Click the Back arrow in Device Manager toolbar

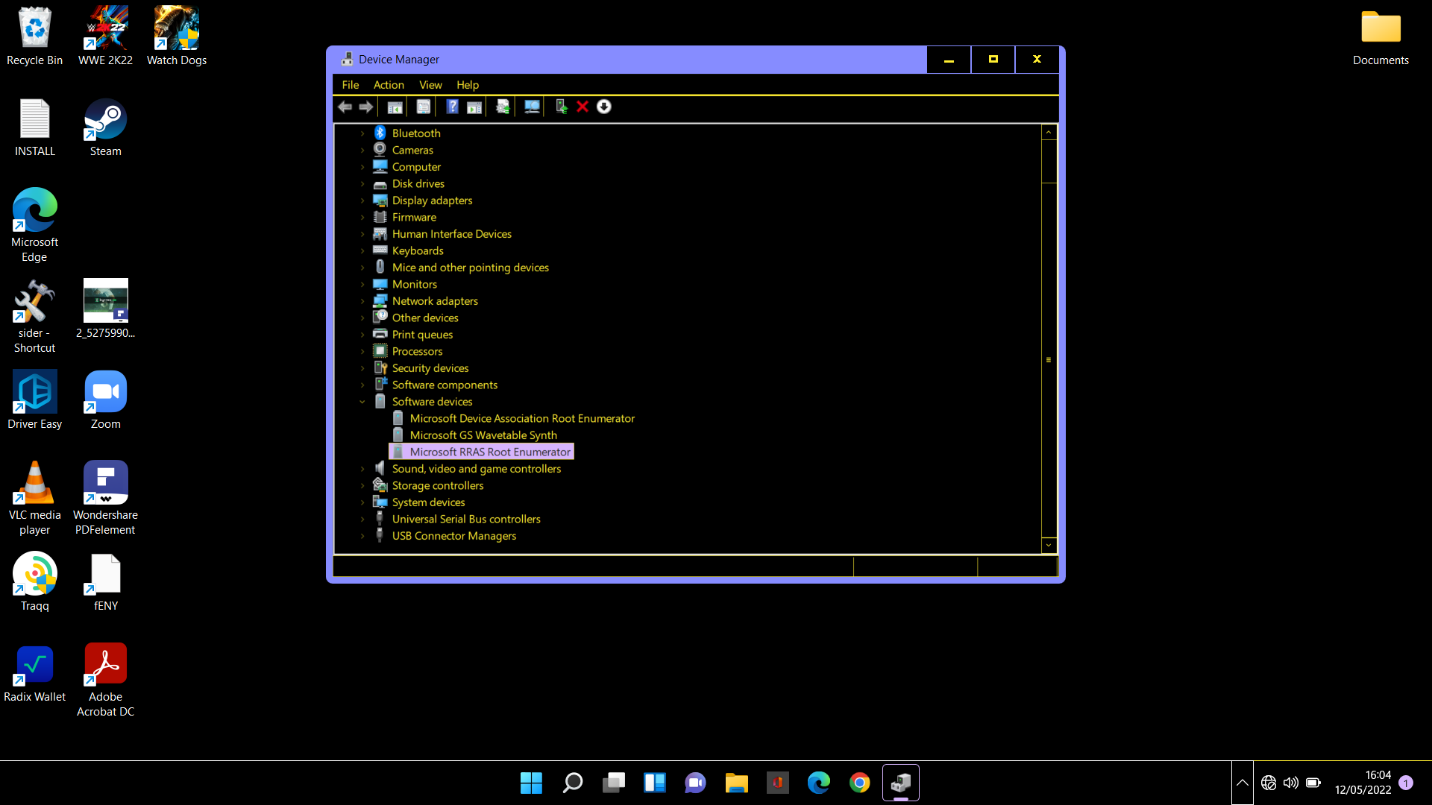pos(345,107)
